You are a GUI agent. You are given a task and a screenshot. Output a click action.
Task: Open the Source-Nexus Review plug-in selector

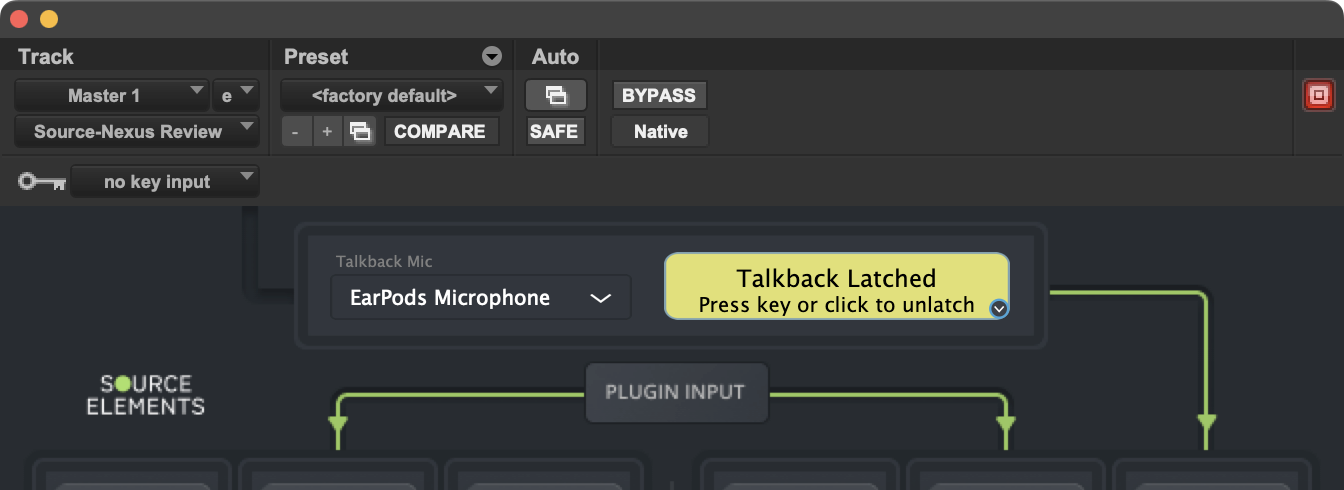(136, 131)
